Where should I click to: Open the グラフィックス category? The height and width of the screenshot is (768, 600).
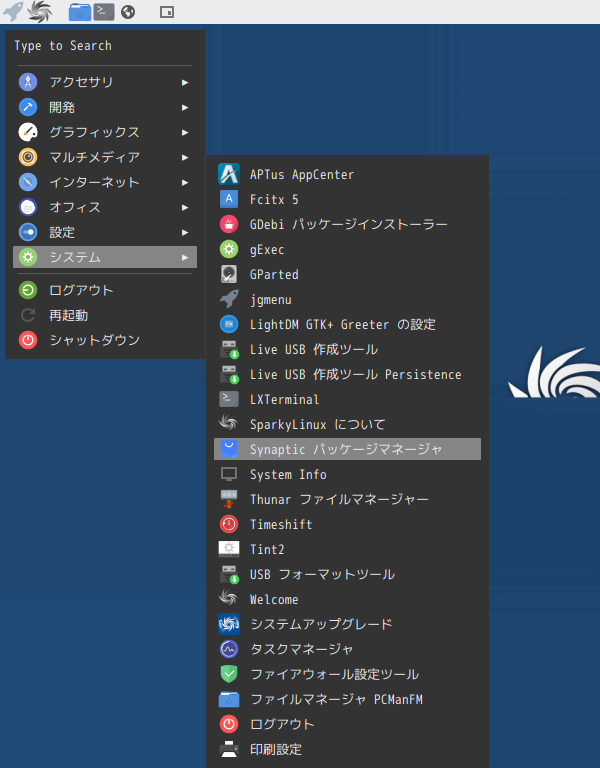tap(105, 132)
